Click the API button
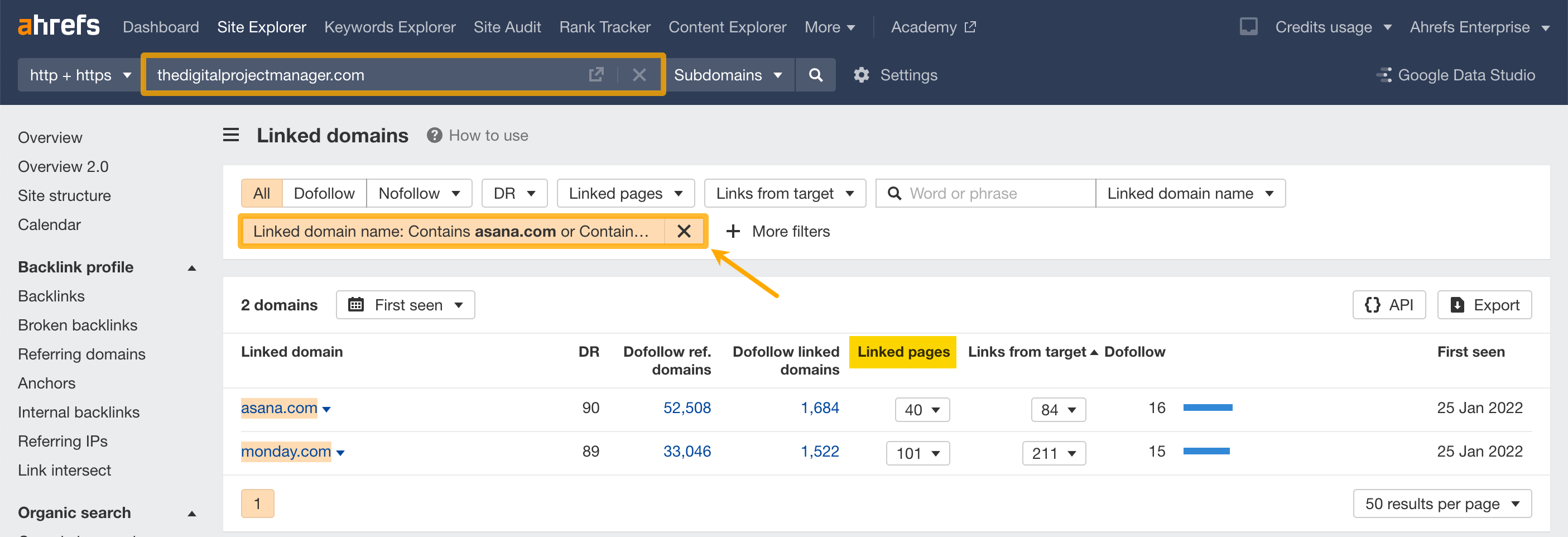 (1389, 305)
